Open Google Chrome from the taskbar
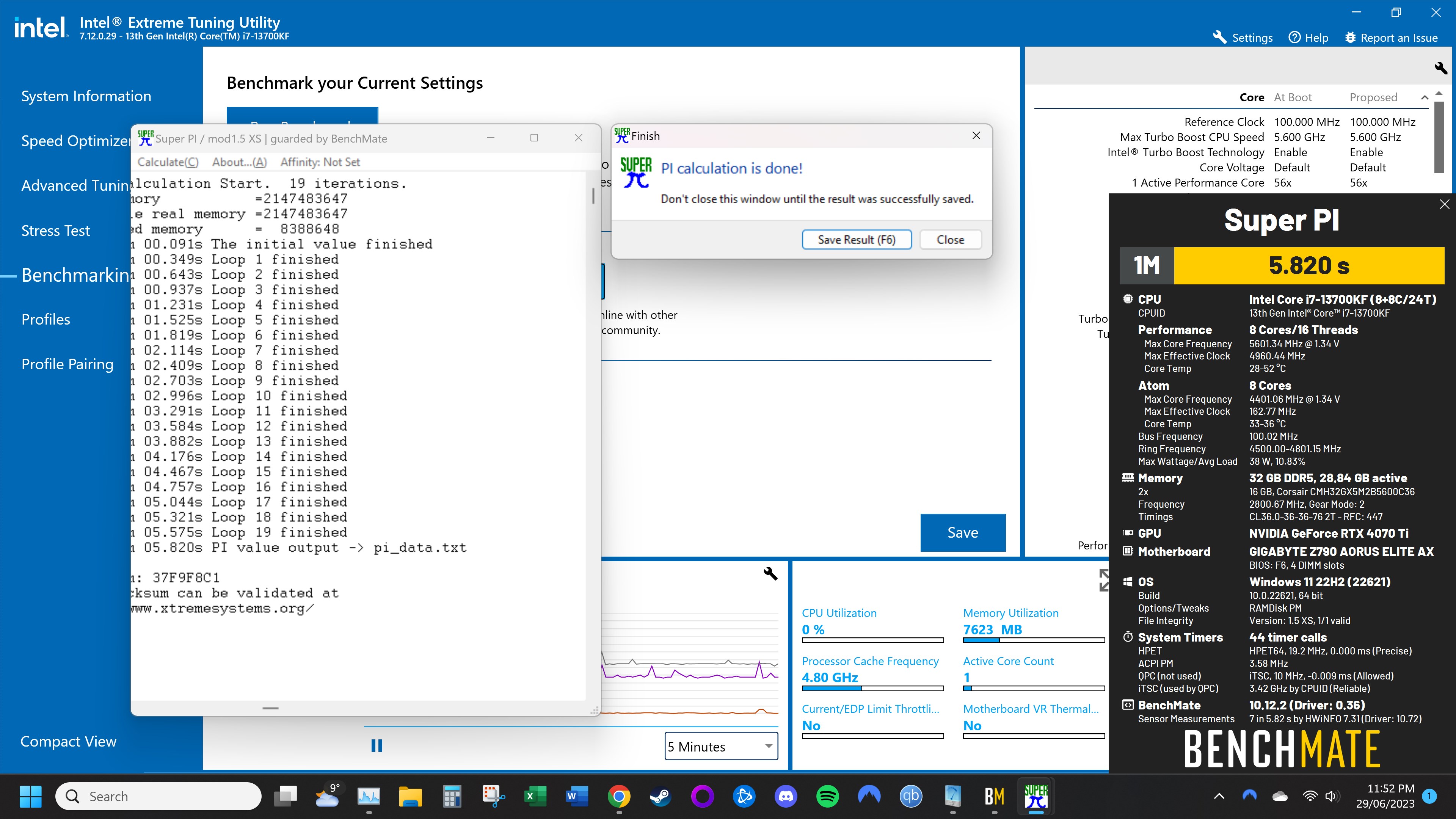The width and height of the screenshot is (1456, 819). click(619, 797)
